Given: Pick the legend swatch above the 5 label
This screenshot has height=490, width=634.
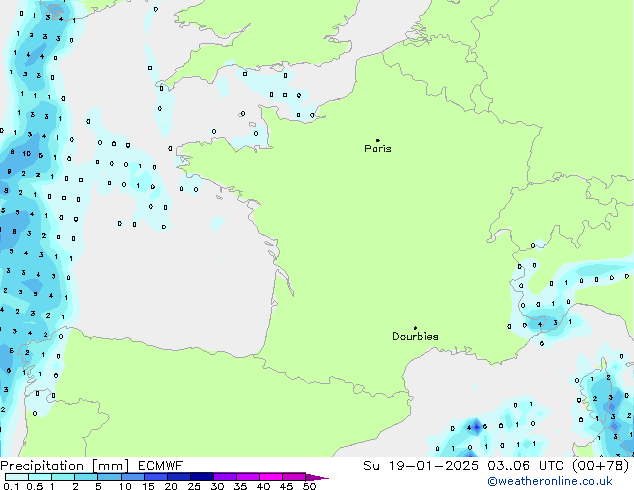Looking at the screenshot, I should click(x=110, y=477).
